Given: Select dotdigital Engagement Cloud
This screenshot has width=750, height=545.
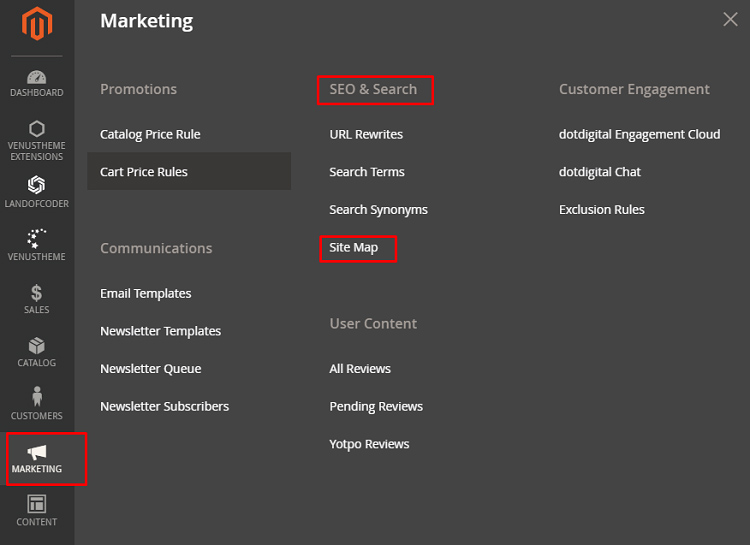Looking at the screenshot, I should [639, 134].
